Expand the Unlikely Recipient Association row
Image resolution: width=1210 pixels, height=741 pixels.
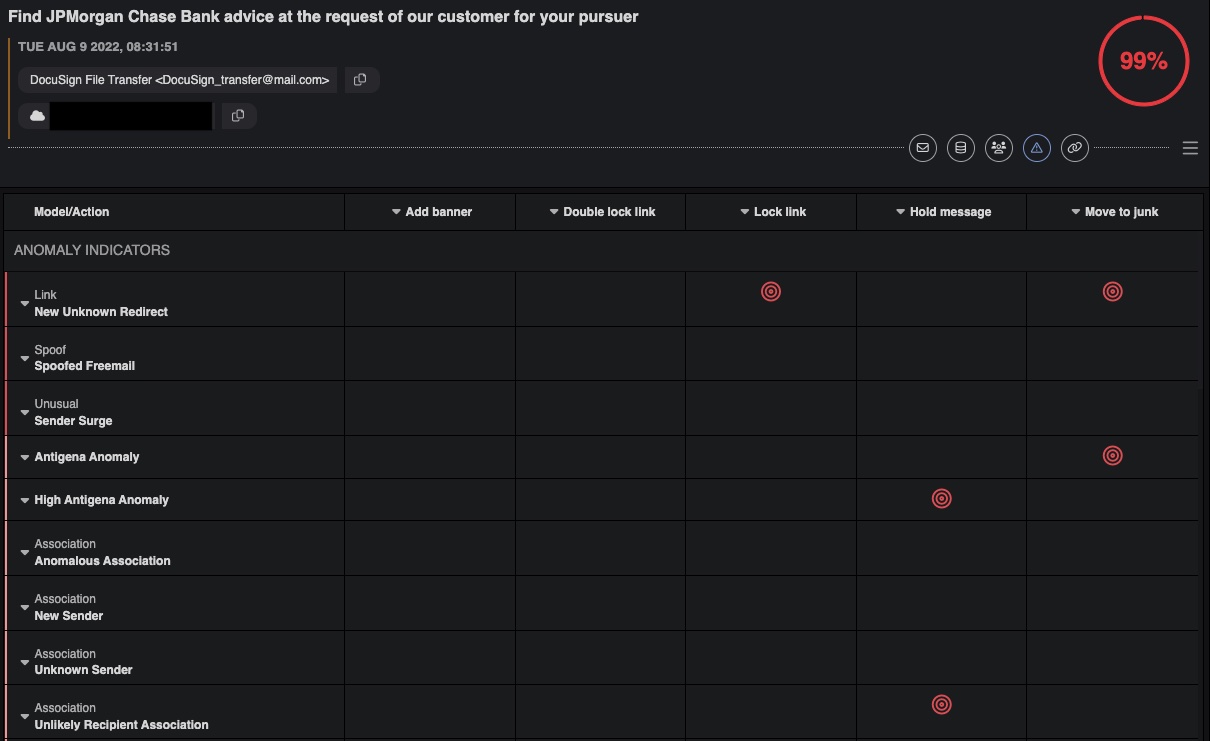tap(25, 717)
